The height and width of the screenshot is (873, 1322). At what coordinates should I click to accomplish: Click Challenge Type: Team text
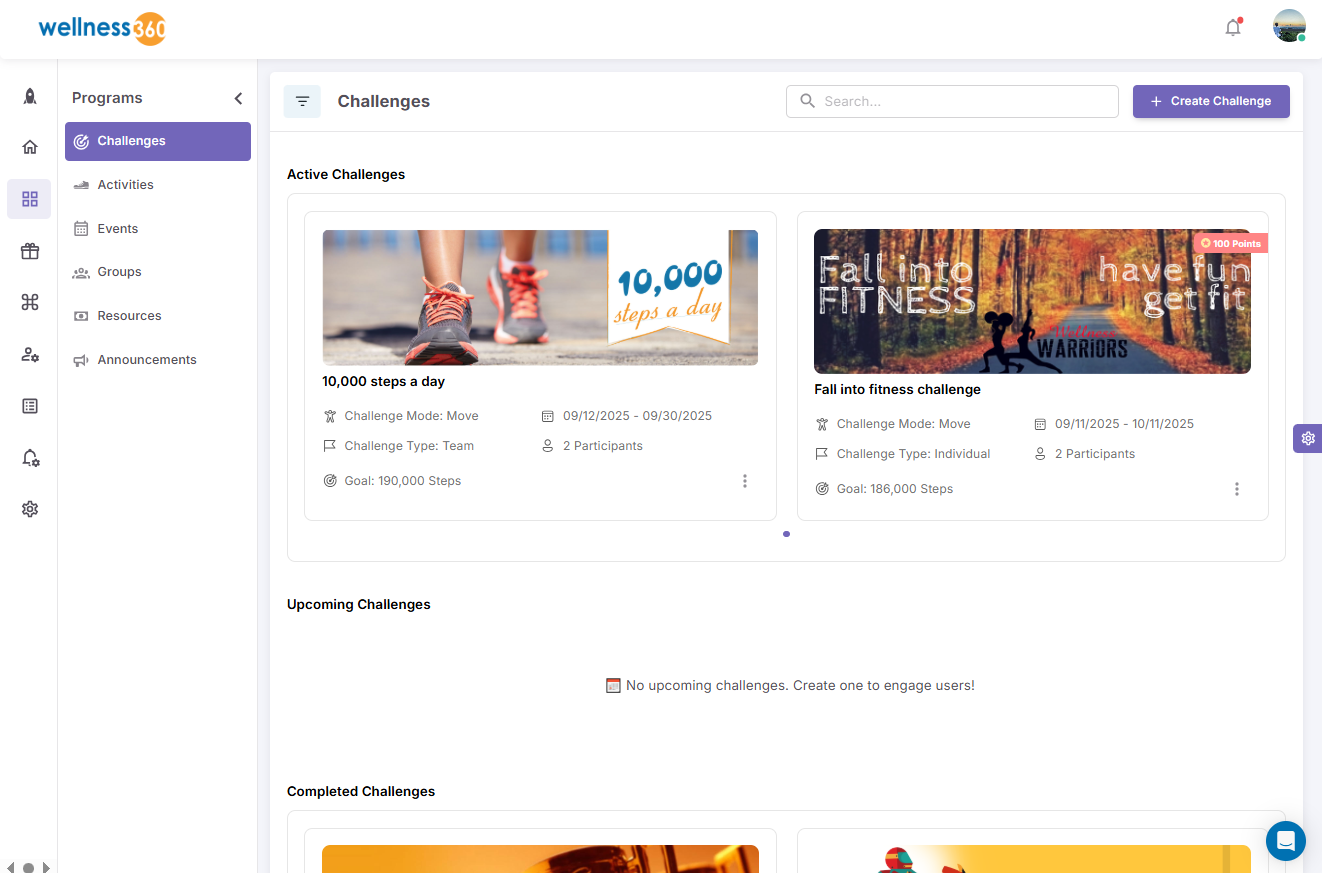point(409,446)
